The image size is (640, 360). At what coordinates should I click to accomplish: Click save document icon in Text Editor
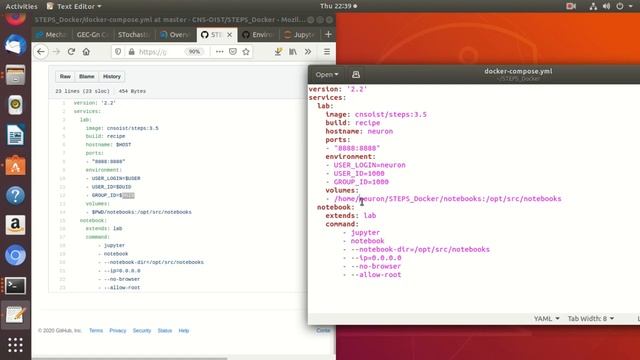tap(356, 75)
